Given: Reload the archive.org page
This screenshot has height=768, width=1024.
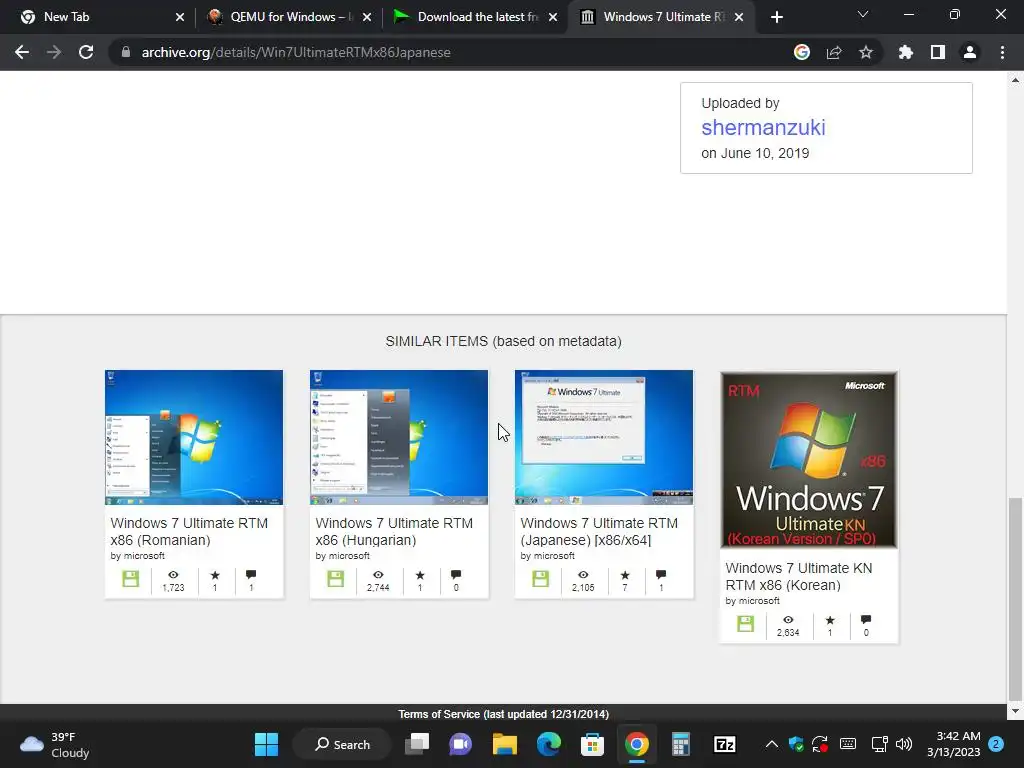Looking at the screenshot, I should point(86,52).
